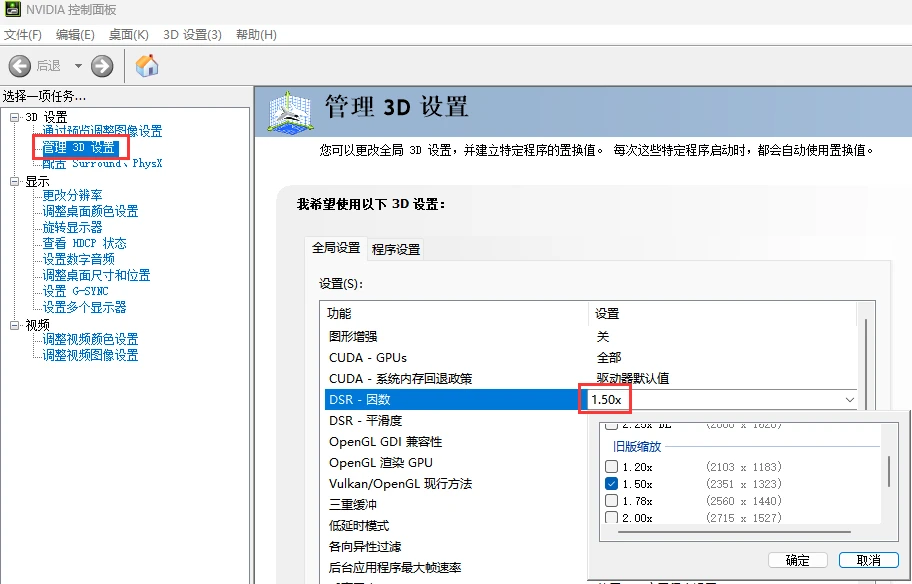Open the Home icon in toolbar

point(147,65)
